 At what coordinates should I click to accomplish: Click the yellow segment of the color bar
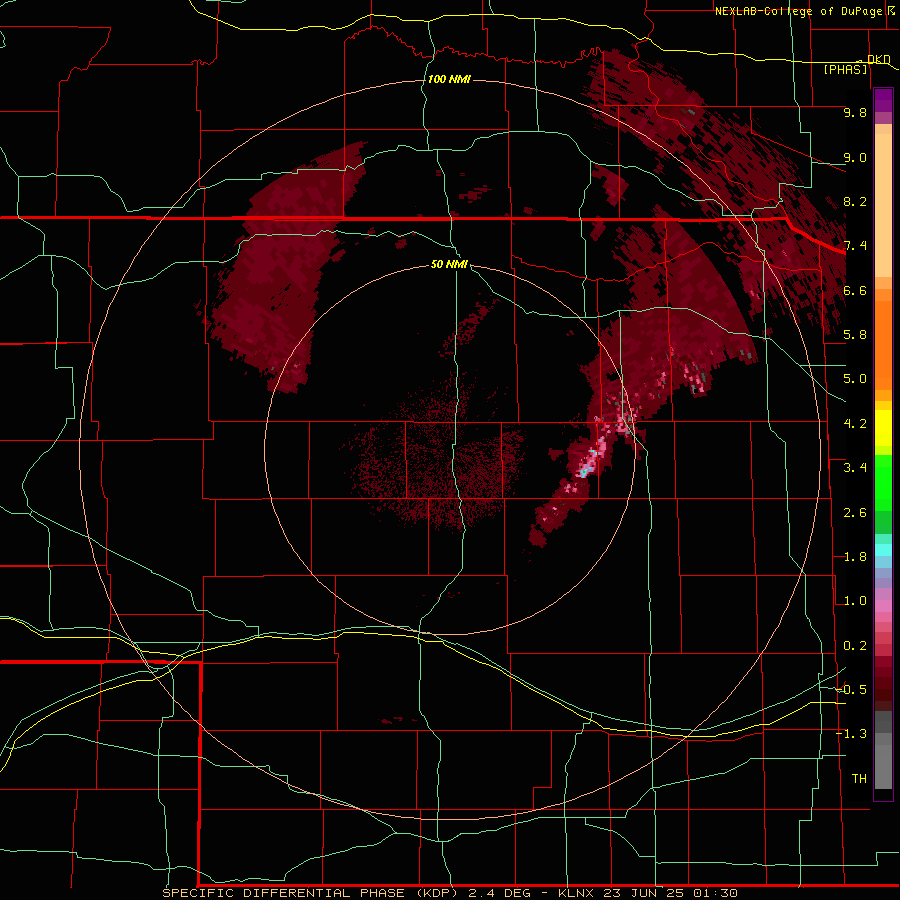coord(883,428)
